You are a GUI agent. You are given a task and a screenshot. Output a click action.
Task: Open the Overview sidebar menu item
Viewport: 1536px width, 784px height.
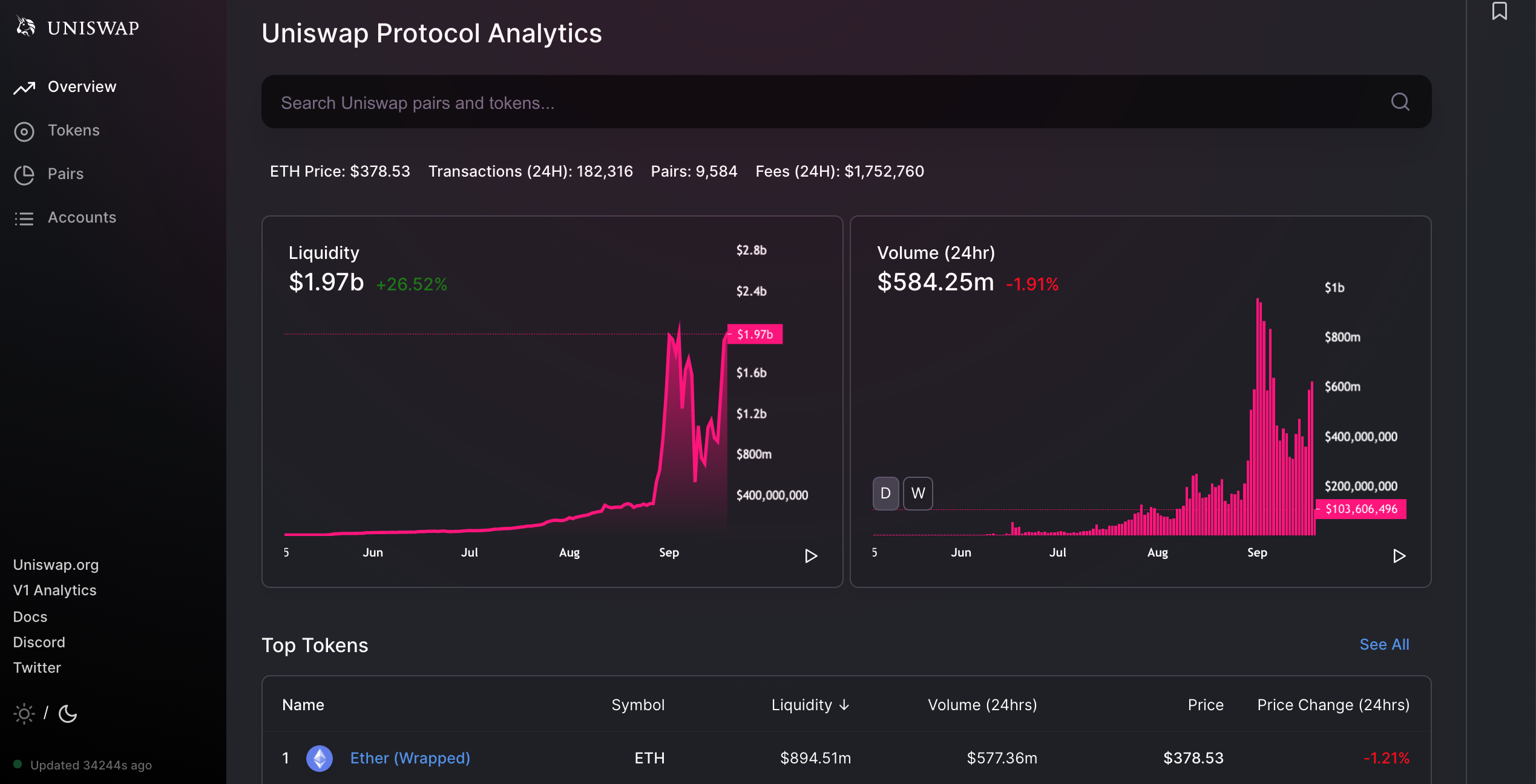click(x=82, y=87)
